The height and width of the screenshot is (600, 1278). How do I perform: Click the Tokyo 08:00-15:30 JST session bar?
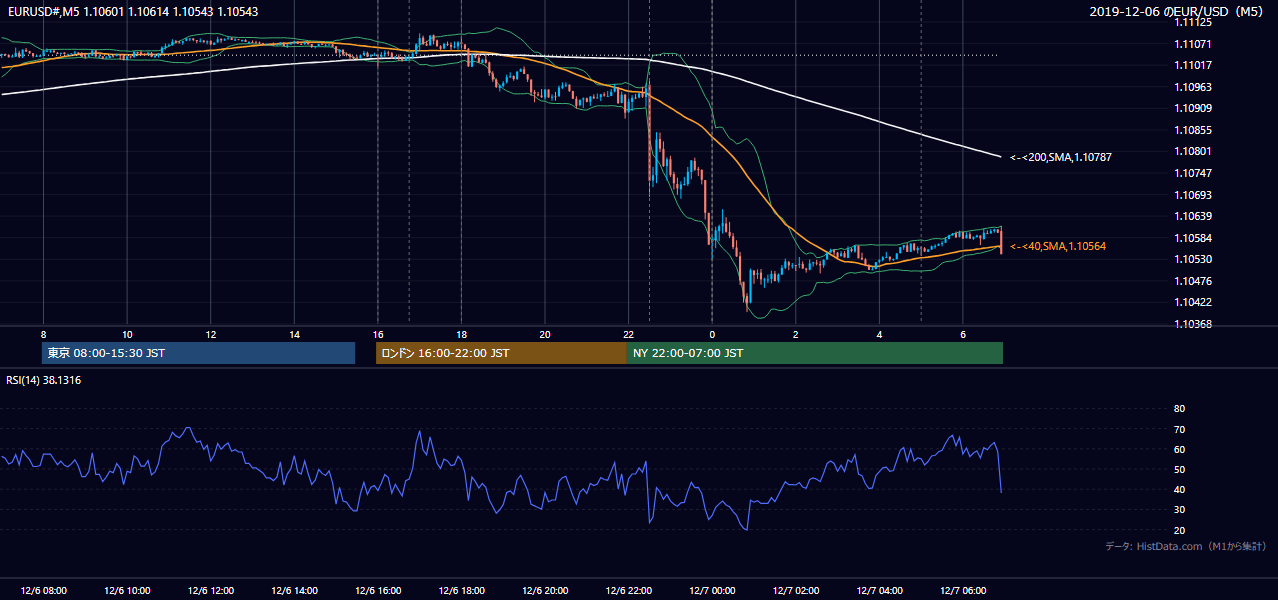point(199,353)
